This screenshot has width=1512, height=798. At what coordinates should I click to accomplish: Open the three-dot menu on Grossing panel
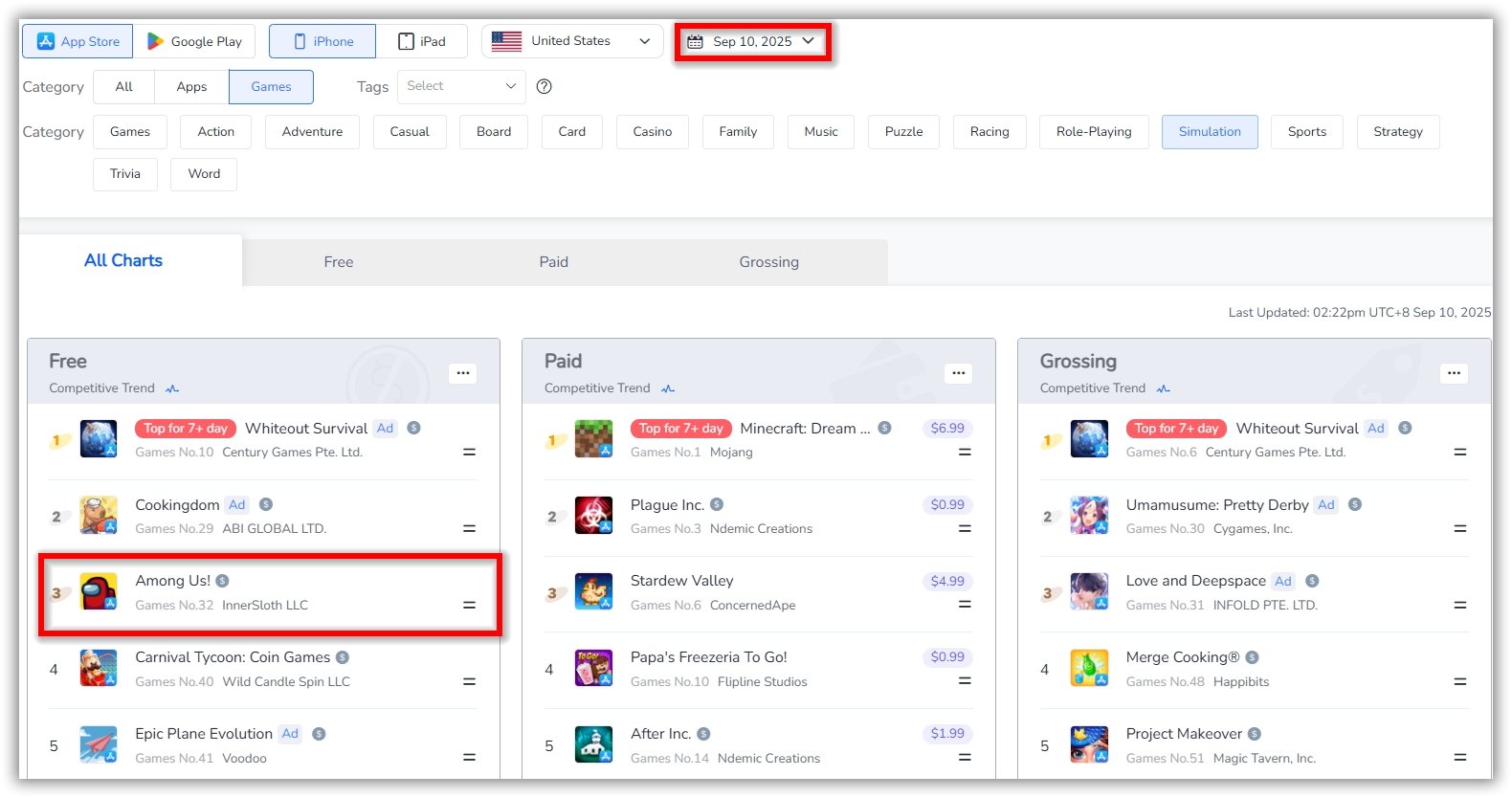(x=1454, y=373)
